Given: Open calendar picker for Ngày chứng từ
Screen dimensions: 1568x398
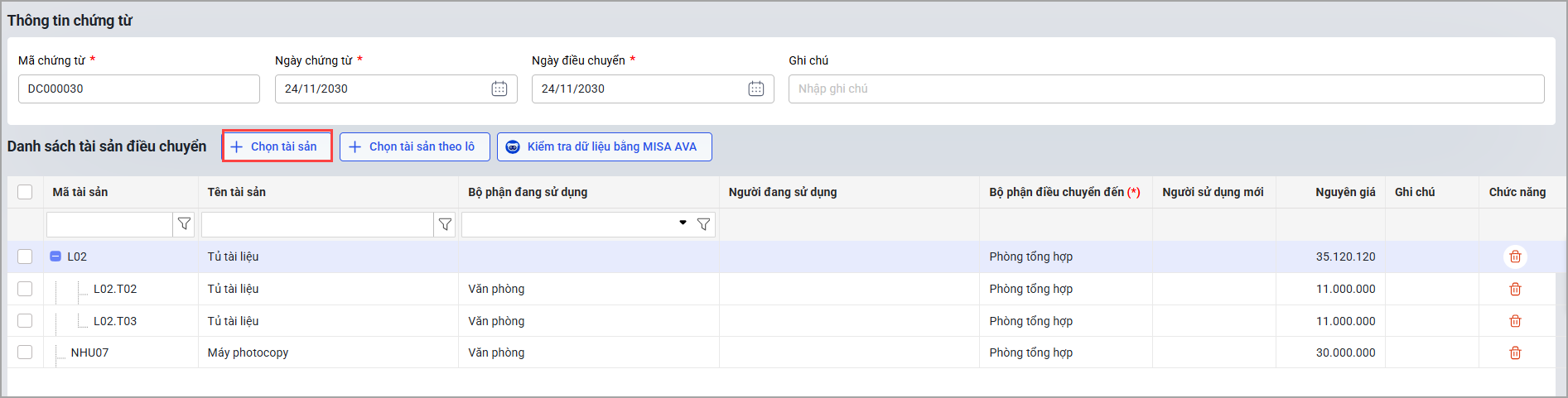Looking at the screenshot, I should pyautogui.click(x=499, y=89).
